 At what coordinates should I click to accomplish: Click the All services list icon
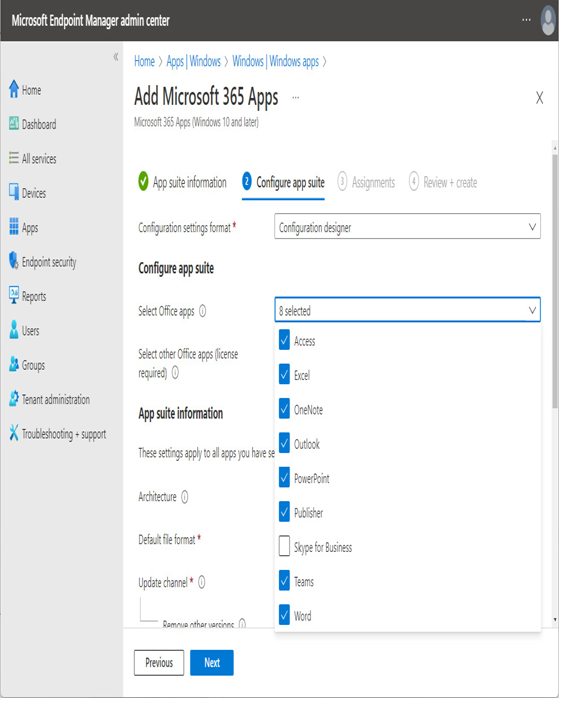pos(14,158)
